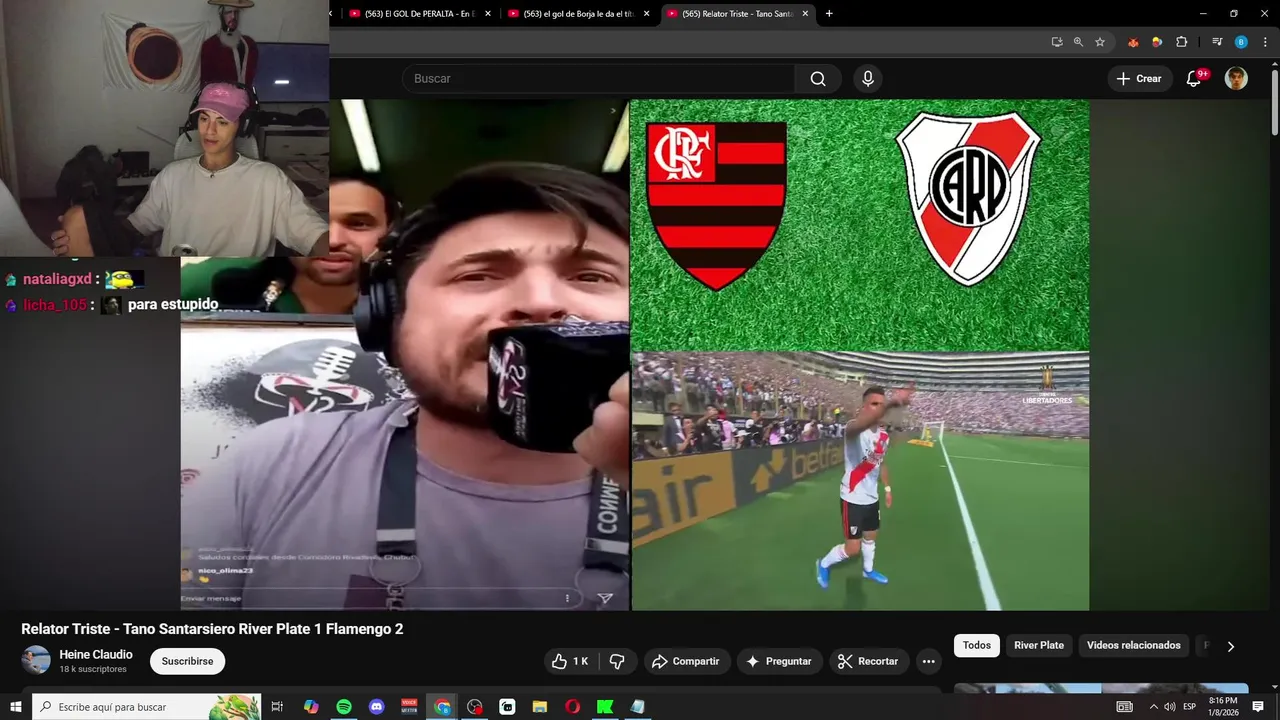Subscribe with the Suscribirse button
Viewport: 1280px width, 720px height.
187,661
